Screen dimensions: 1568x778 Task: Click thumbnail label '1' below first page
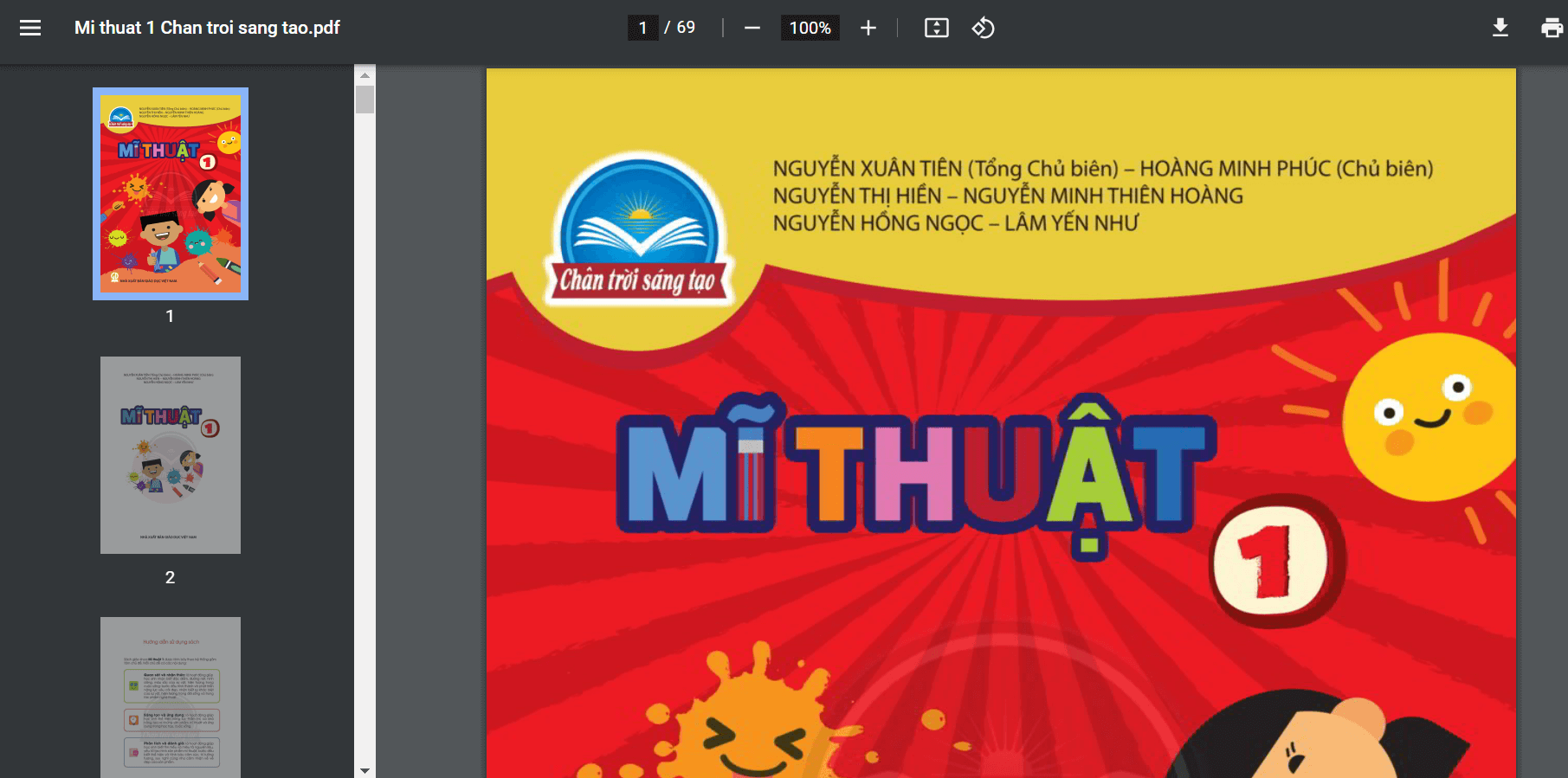(x=170, y=316)
